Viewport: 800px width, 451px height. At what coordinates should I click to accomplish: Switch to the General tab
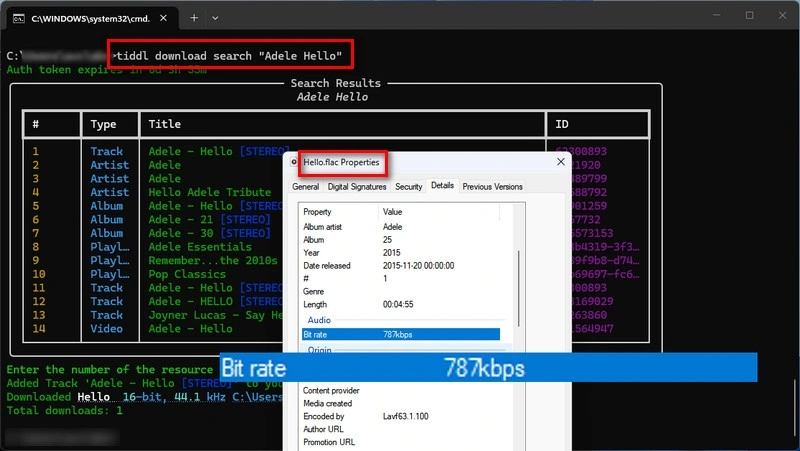pyautogui.click(x=306, y=187)
